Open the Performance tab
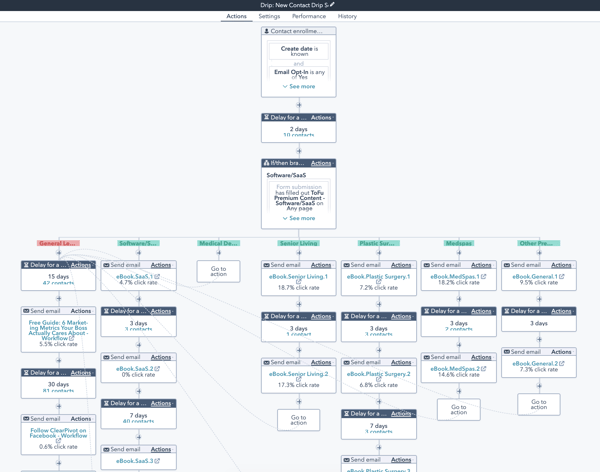 coord(309,16)
